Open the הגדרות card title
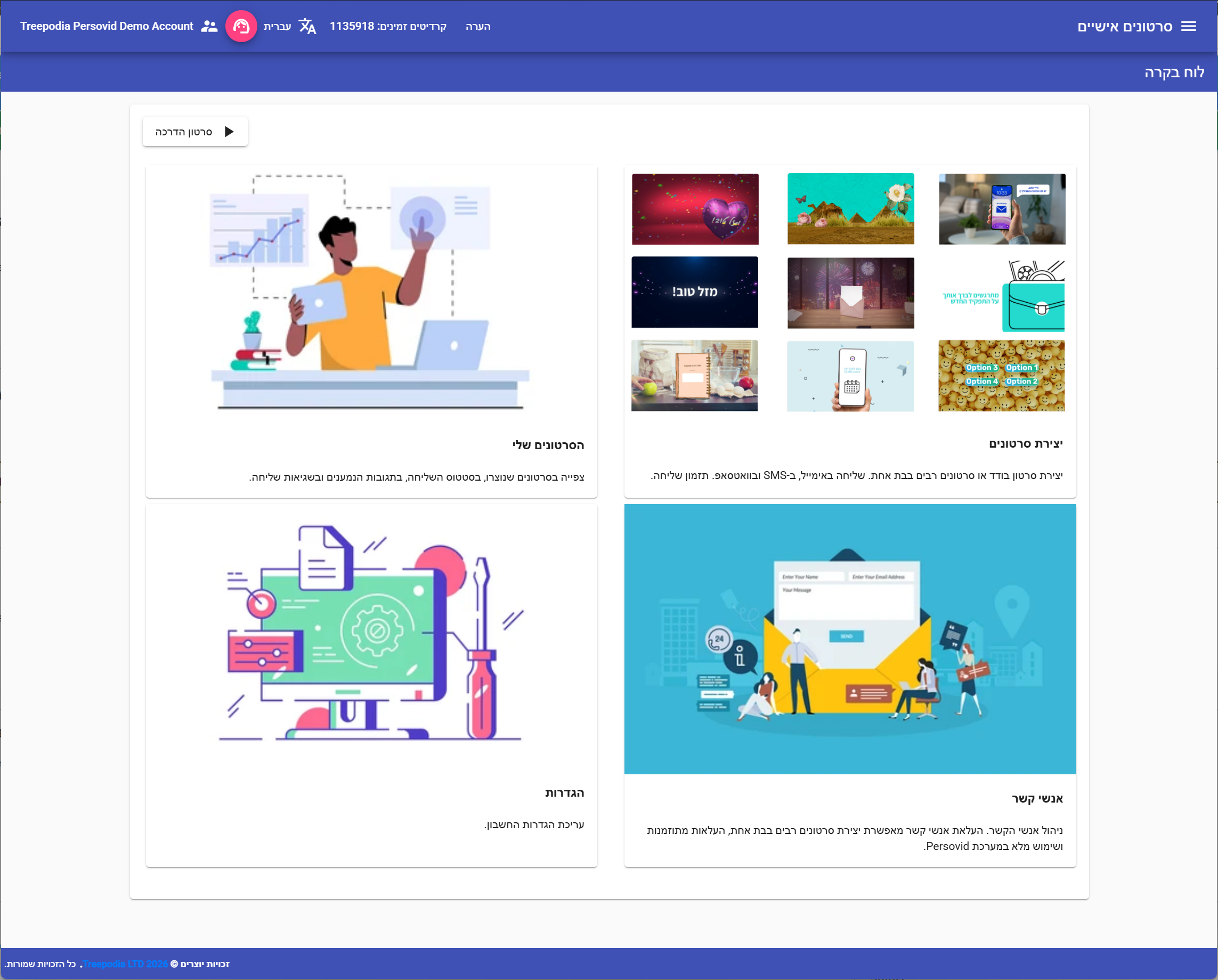This screenshot has width=1218, height=980. click(564, 793)
